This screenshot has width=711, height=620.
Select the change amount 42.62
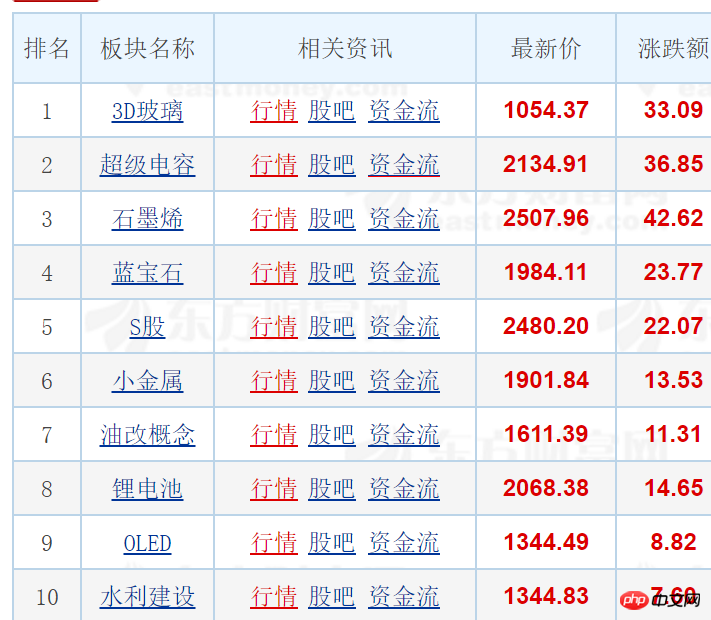pos(673,218)
